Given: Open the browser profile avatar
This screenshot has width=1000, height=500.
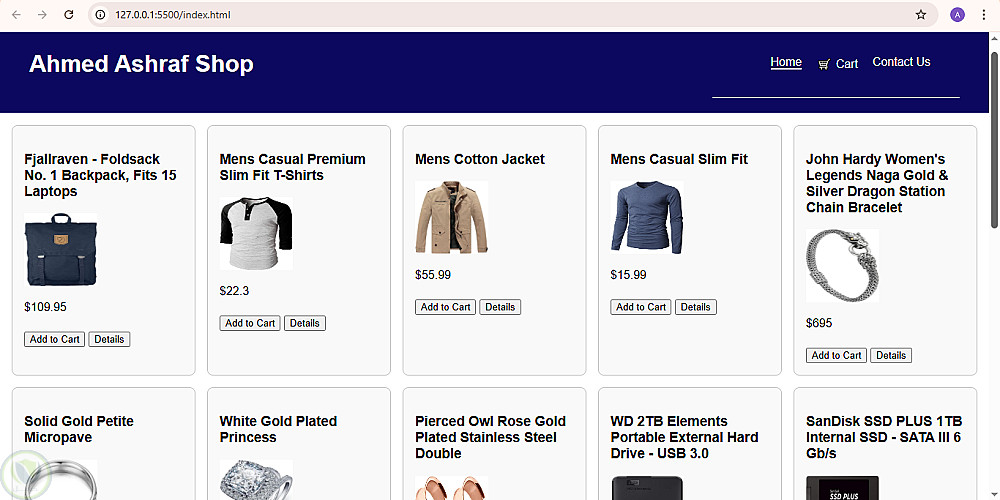Looking at the screenshot, I should pyautogui.click(x=957, y=15).
